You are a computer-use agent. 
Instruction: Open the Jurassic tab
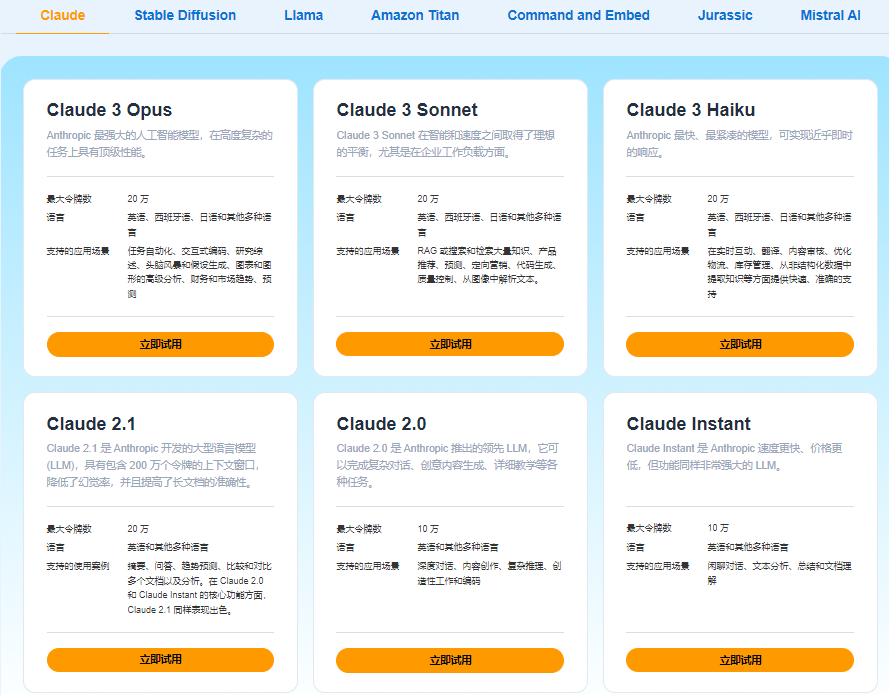[x=725, y=15]
